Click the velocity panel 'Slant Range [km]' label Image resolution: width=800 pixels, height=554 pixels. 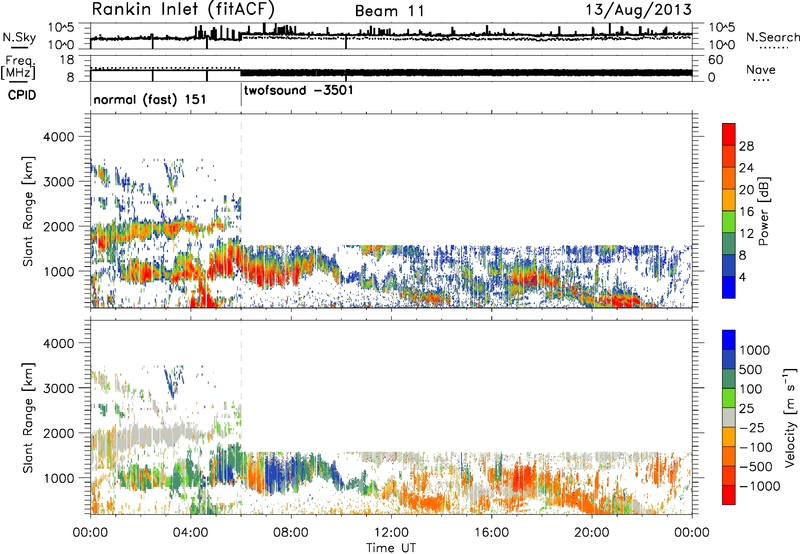[x=28, y=418]
